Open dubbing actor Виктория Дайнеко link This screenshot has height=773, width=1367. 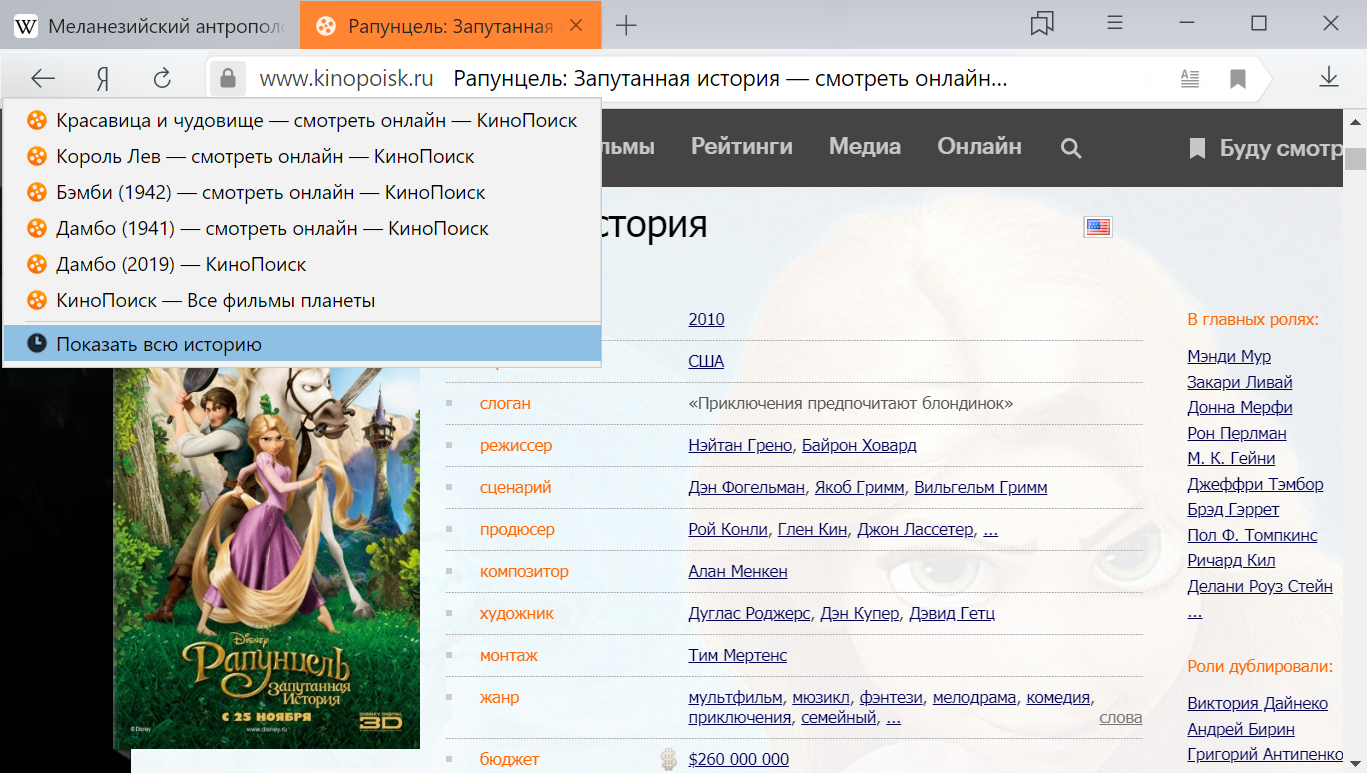tap(1258, 703)
